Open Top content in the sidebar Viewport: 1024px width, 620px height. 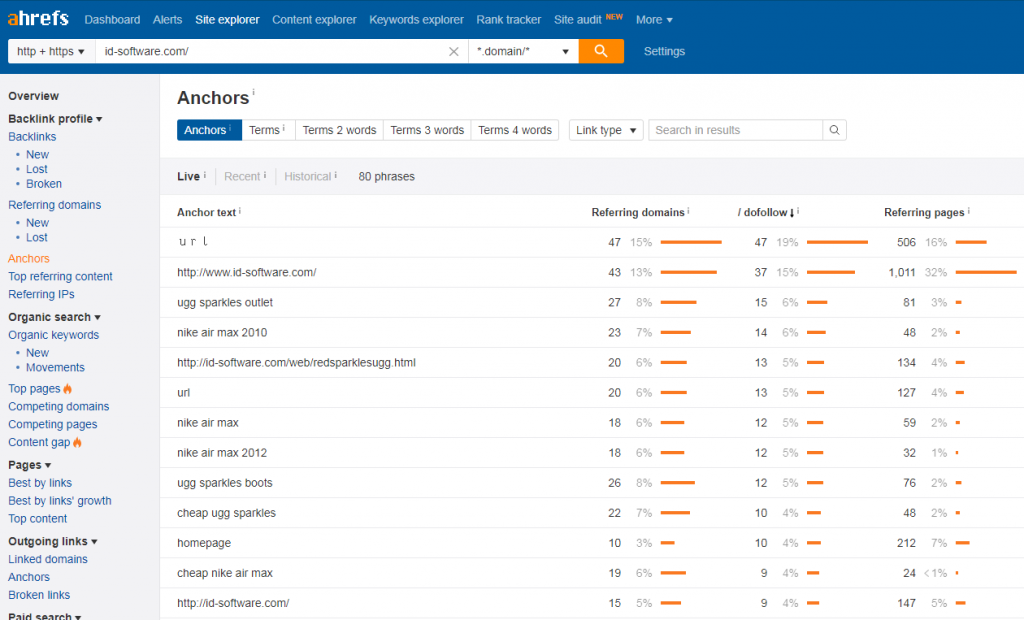coord(37,519)
